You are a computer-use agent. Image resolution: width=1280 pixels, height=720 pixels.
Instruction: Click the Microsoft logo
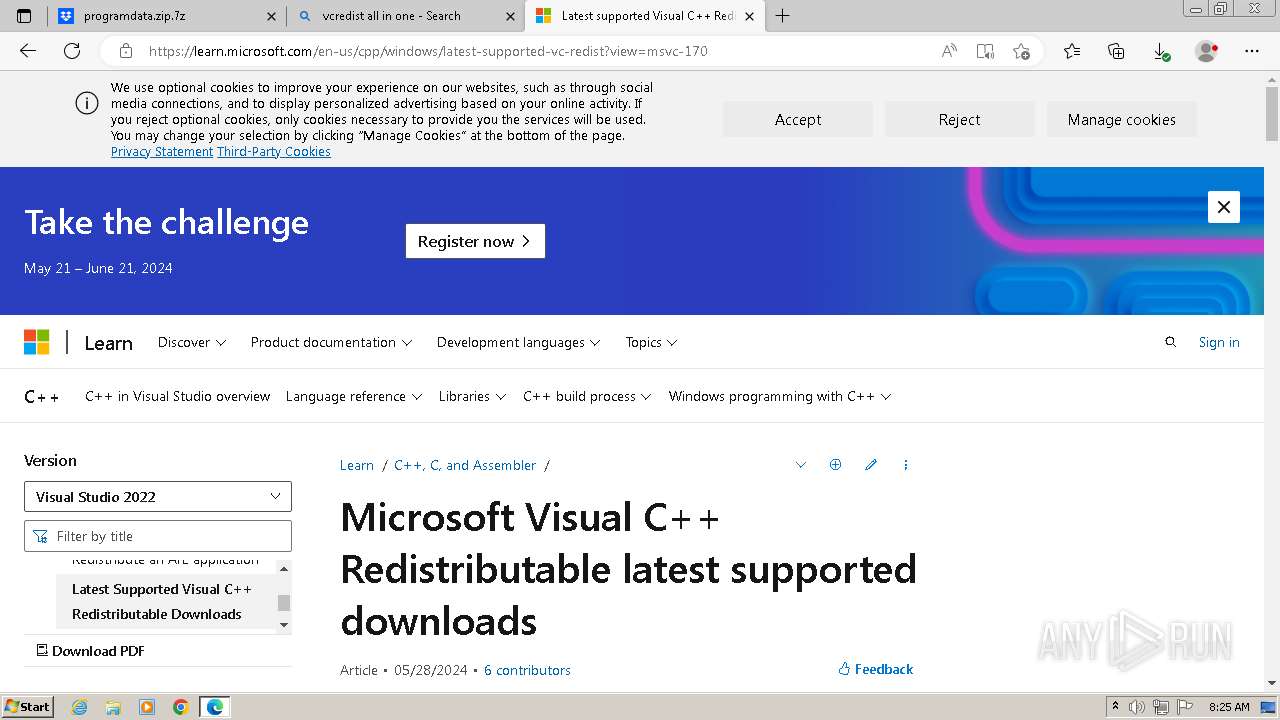(37, 342)
